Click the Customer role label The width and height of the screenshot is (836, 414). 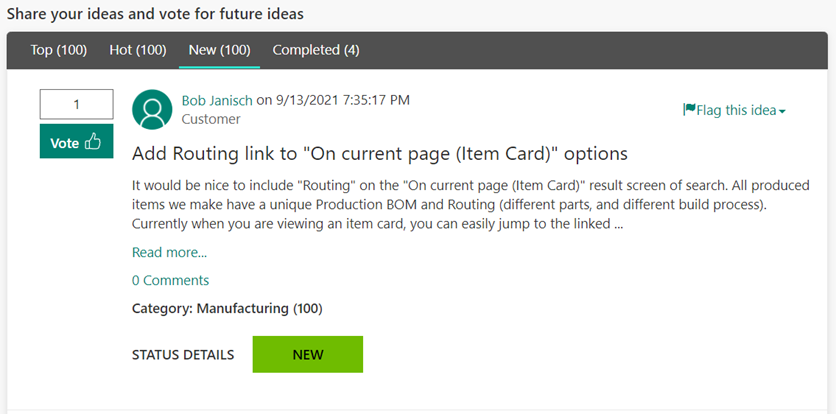211,119
